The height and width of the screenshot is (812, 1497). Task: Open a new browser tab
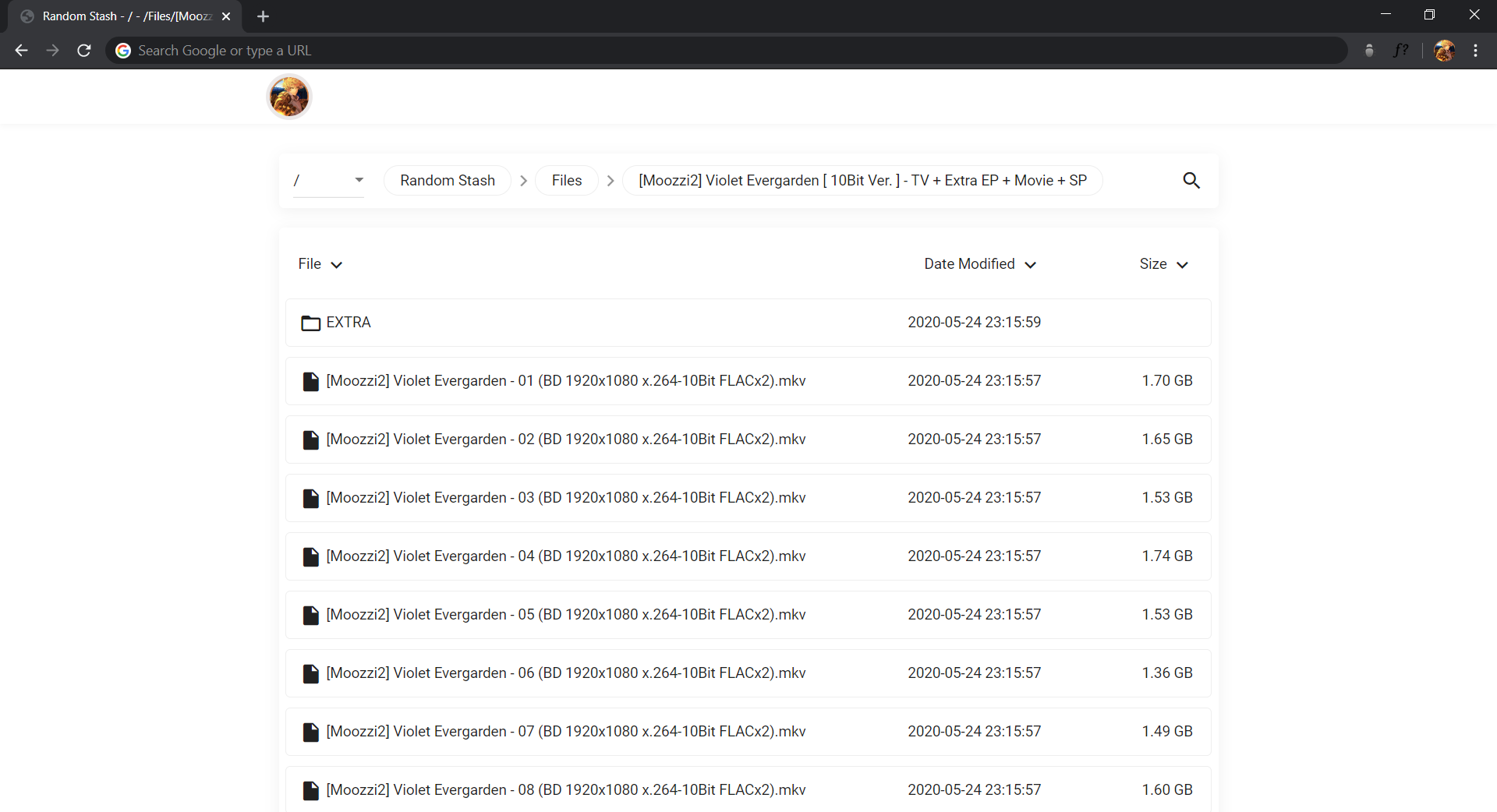pos(263,16)
